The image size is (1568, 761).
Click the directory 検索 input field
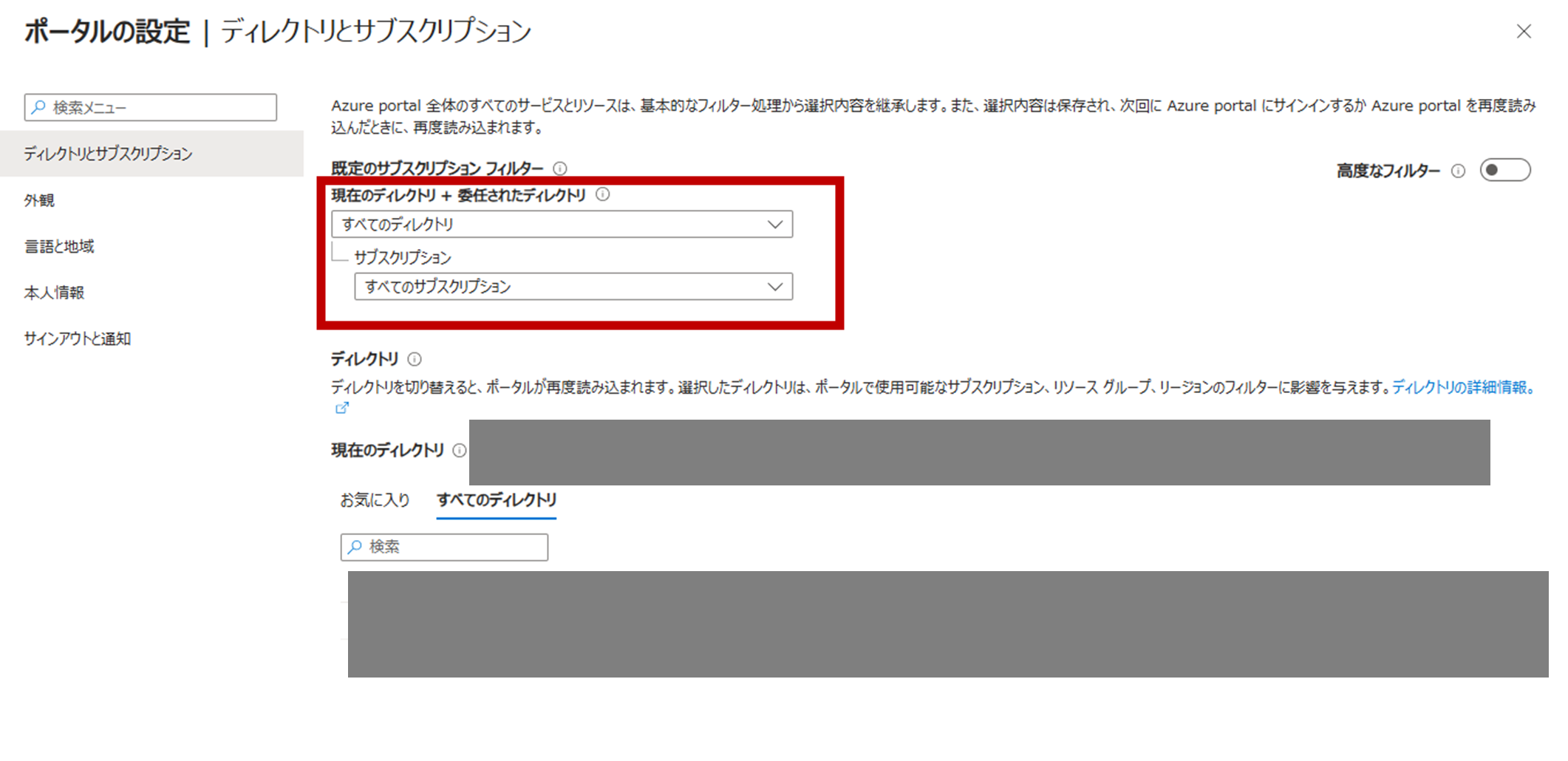(444, 547)
